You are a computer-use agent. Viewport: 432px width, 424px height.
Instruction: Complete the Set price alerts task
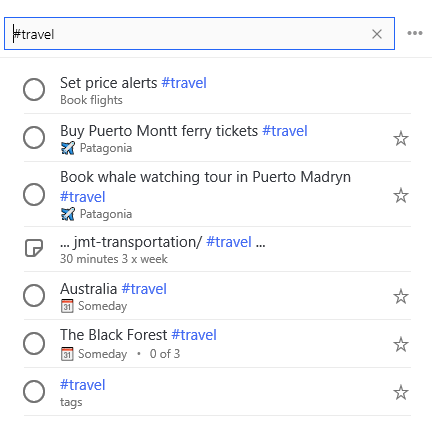34,89
